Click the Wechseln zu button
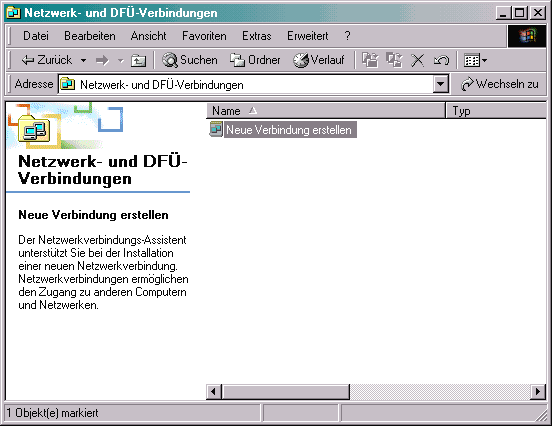 point(500,84)
